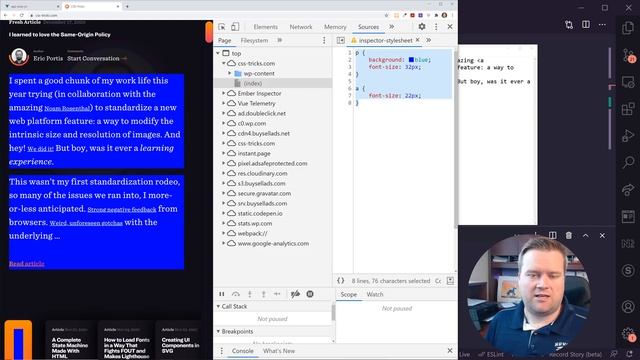Show more open files chevron
The height and width of the screenshot is (360, 640).
[429, 40]
